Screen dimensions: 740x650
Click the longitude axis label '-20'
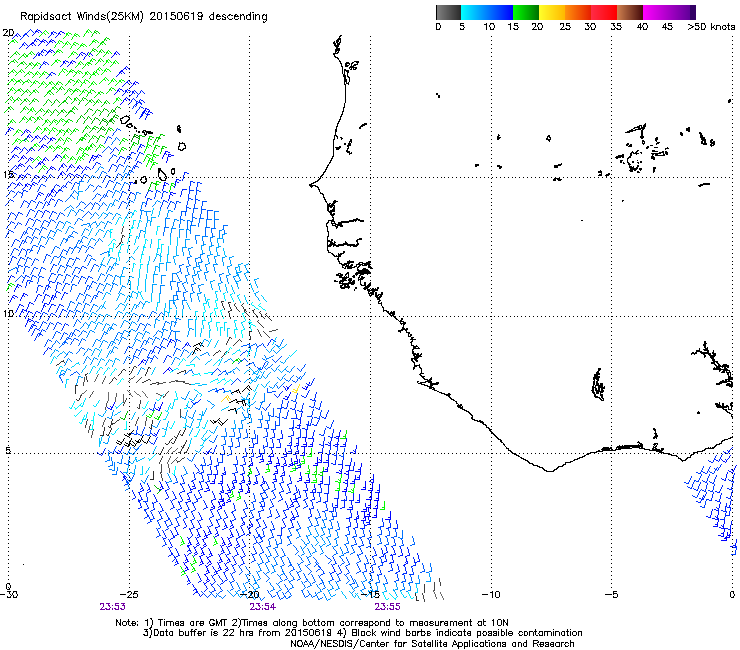pos(250,594)
